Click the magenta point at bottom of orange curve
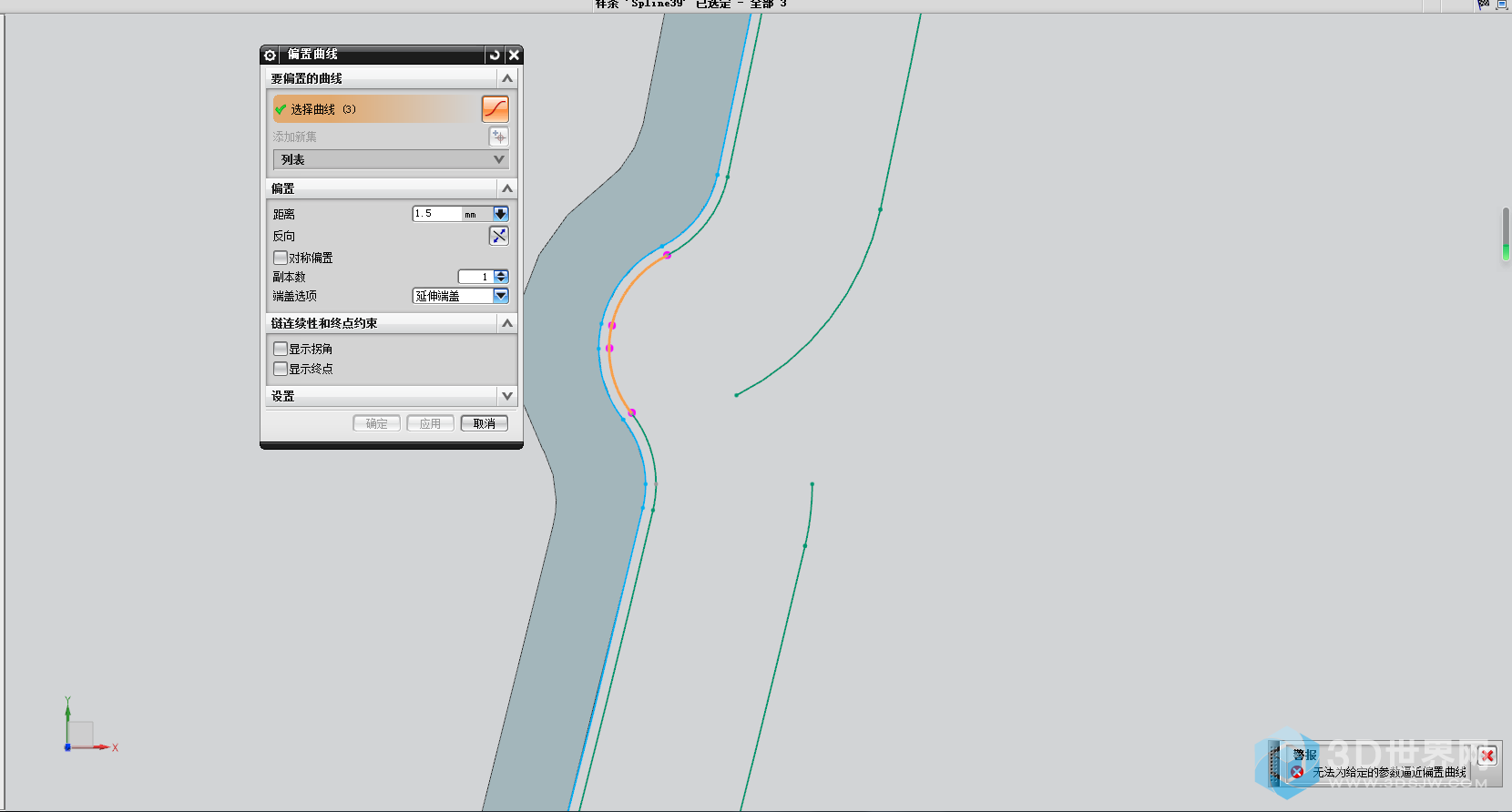This screenshot has height=812, width=1512. (x=631, y=412)
